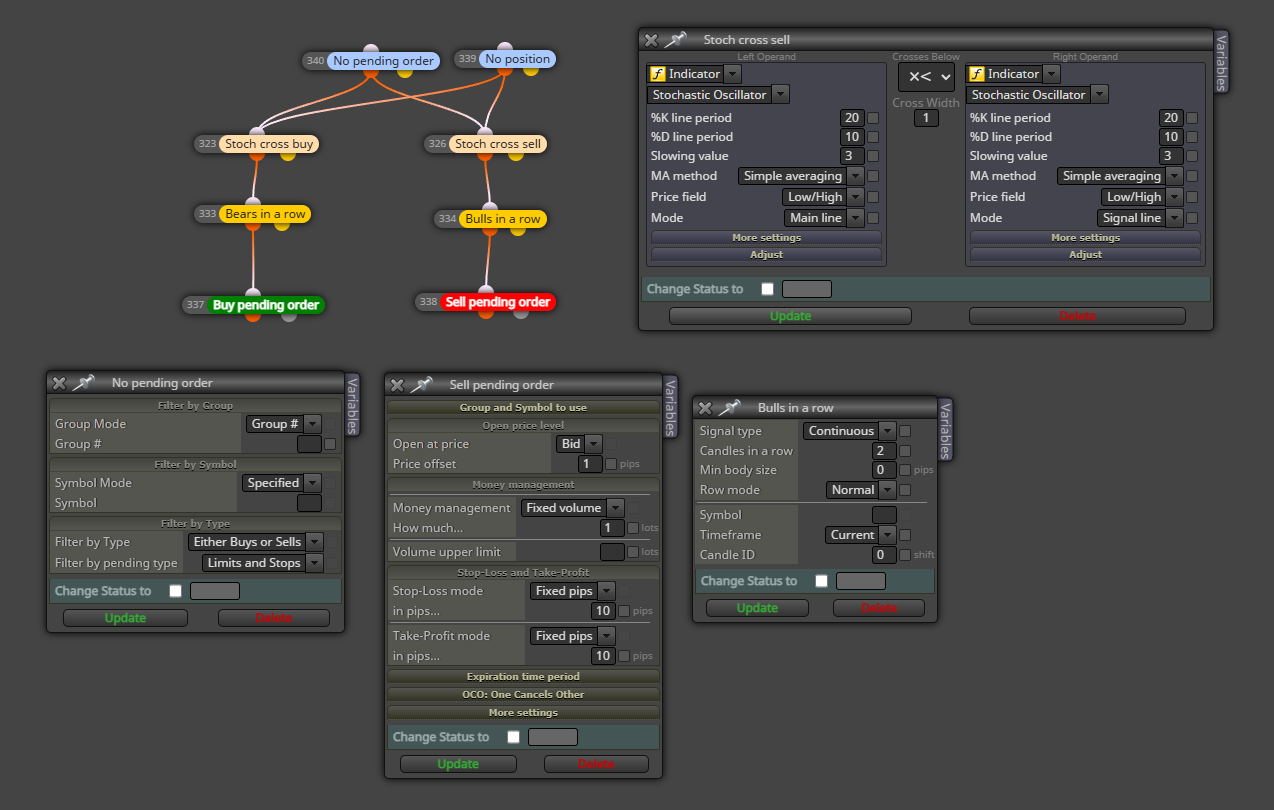Image resolution: width=1274 pixels, height=810 pixels.
Task: Pin the Bulls in a row panel
Action: coord(731,407)
